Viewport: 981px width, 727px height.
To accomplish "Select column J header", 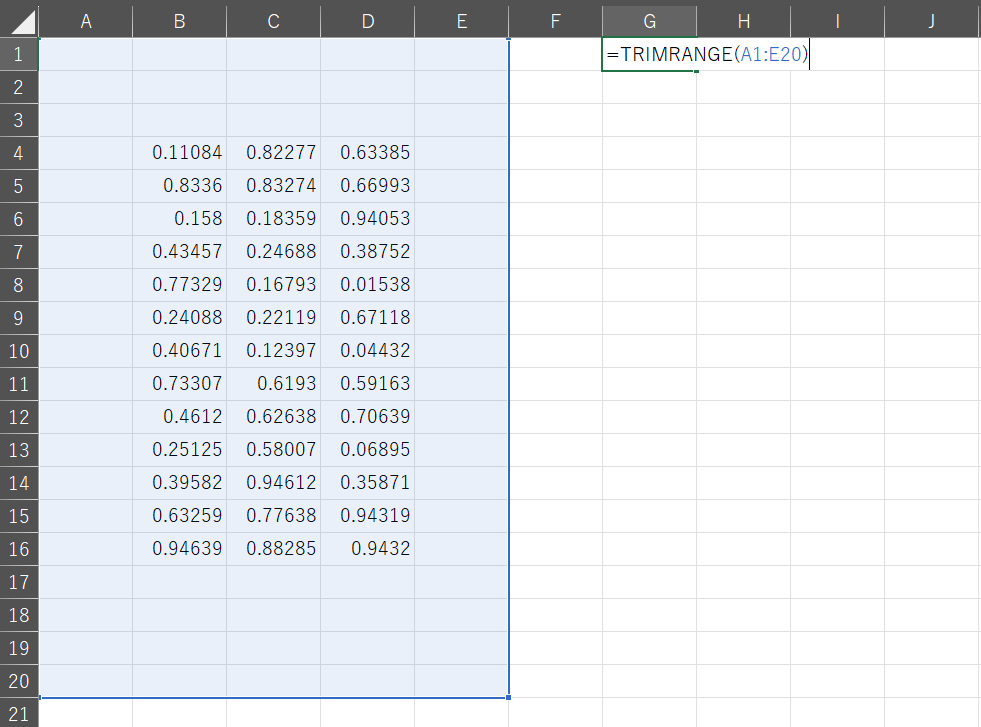I will coord(931,20).
